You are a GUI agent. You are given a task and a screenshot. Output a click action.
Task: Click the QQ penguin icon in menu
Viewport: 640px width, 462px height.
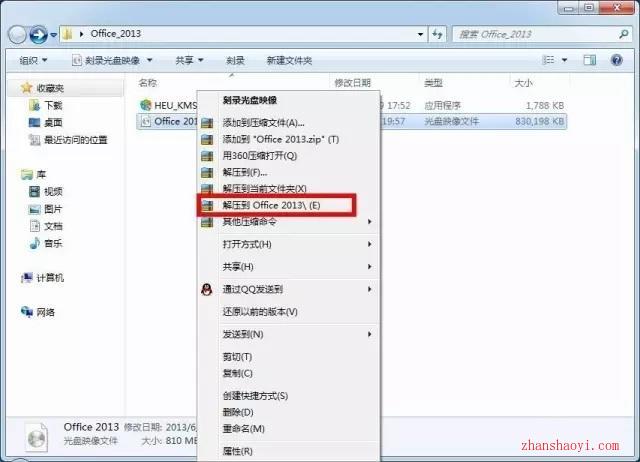click(x=207, y=289)
